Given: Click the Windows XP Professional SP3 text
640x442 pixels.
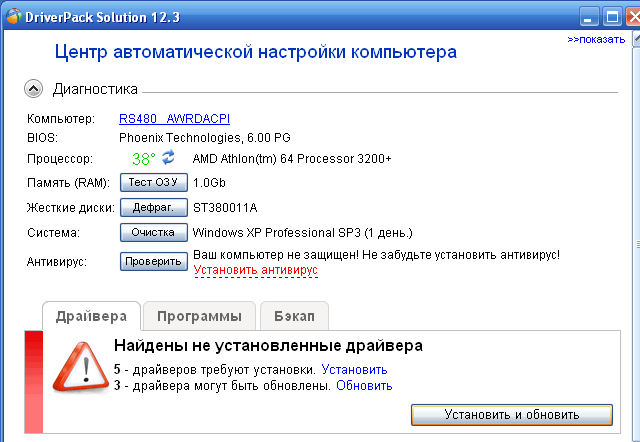Looking at the screenshot, I should pos(302,233).
